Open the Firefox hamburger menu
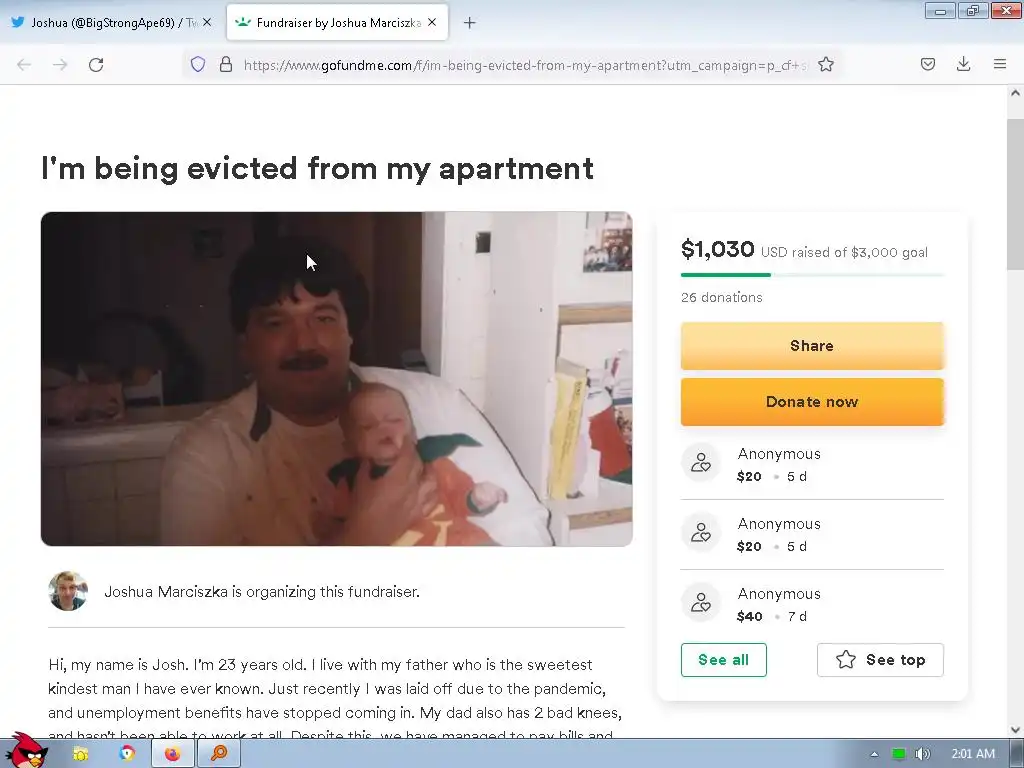Image resolution: width=1024 pixels, height=768 pixels. tap(1000, 64)
